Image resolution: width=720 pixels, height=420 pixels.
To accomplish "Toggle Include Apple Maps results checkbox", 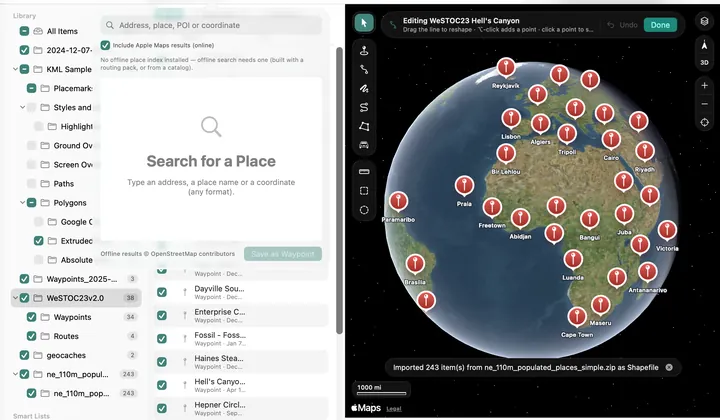I will [105, 45].
